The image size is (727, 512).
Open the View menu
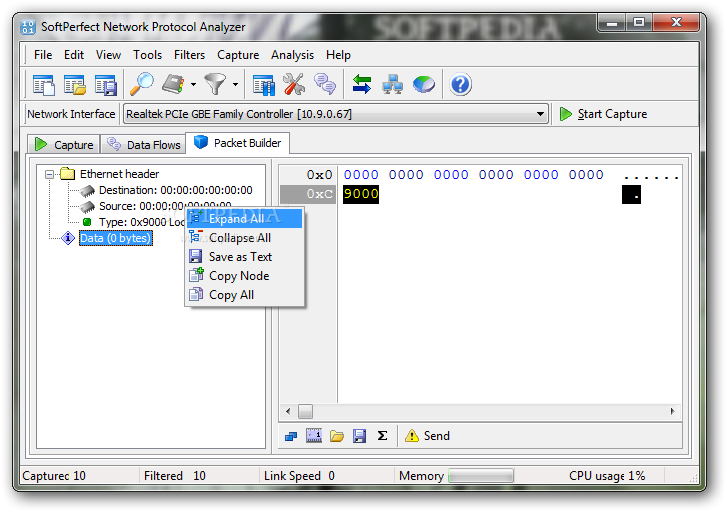[x=108, y=55]
